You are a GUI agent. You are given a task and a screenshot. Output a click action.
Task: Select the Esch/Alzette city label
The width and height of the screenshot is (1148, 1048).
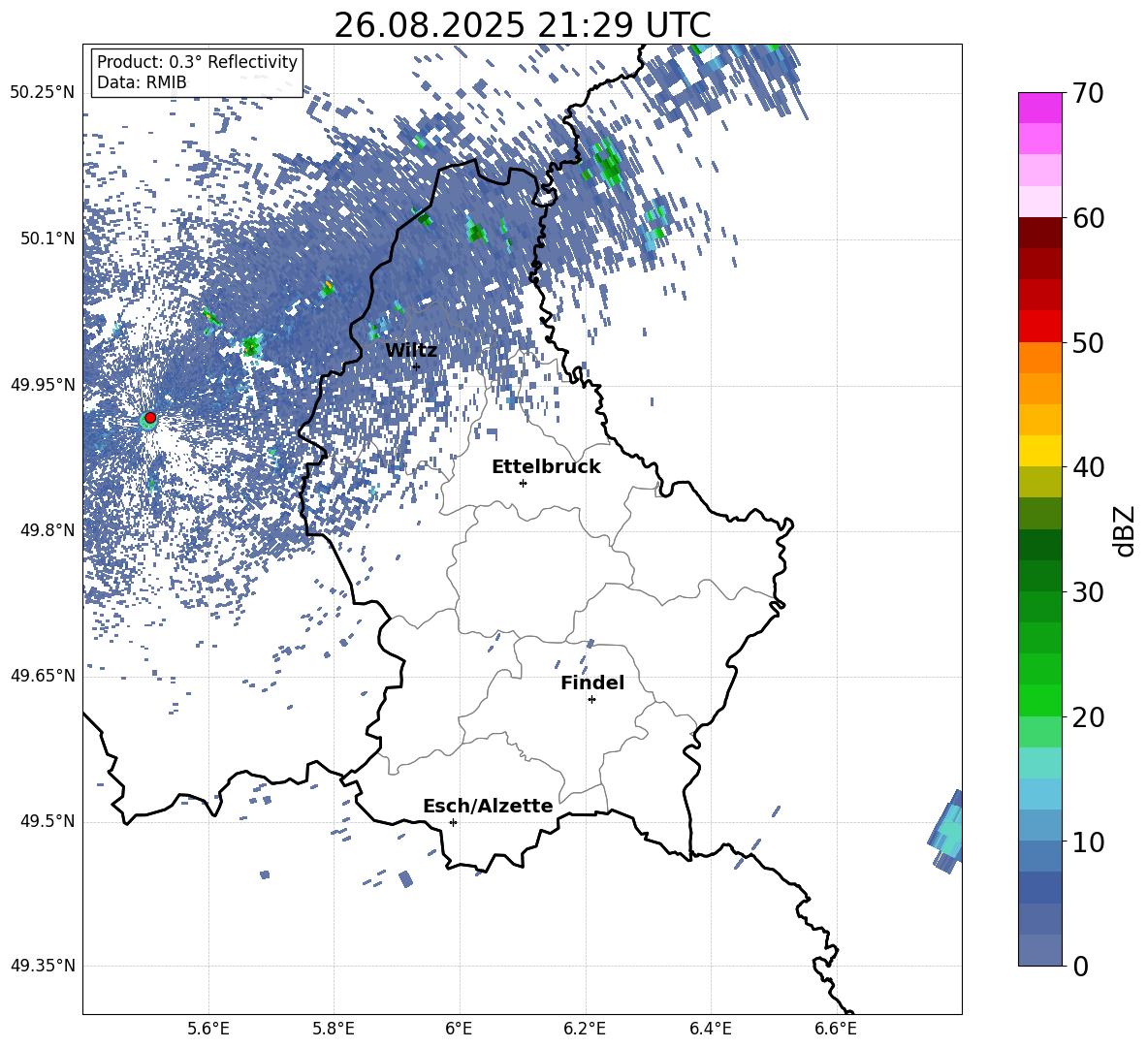488,806
